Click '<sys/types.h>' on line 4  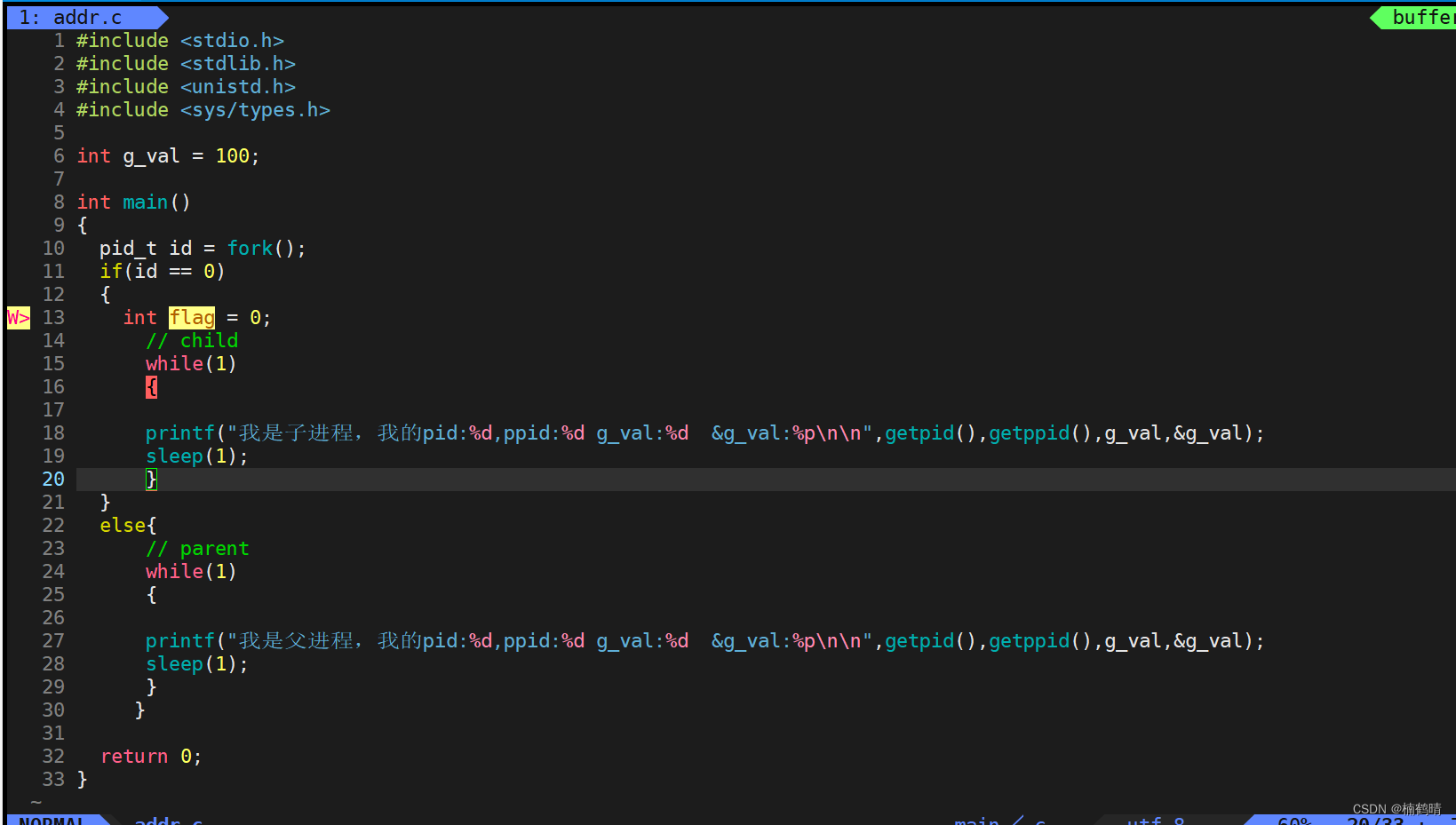[x=255, y=109]
